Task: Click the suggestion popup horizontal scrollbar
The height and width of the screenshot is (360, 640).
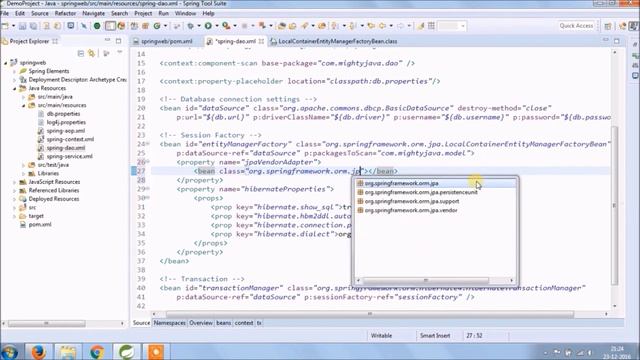Action: [x=426, y=280]
